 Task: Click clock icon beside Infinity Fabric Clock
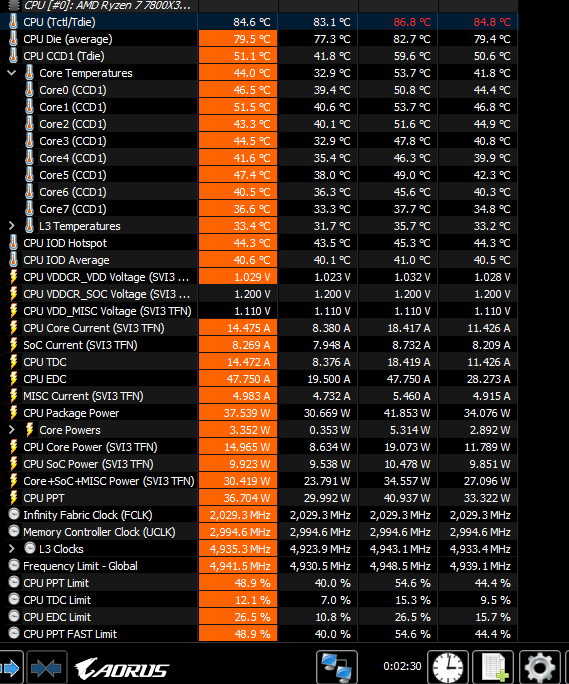[x=14, y=514]
